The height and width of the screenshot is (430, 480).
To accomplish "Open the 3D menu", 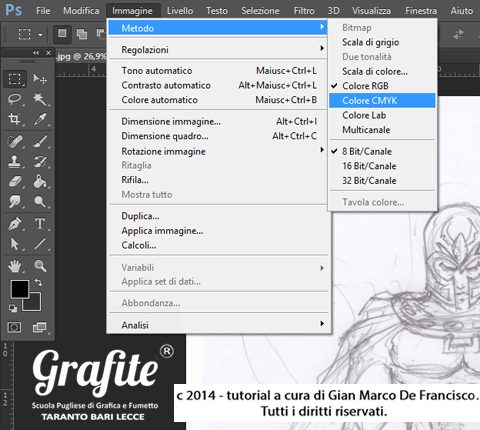I will coord(333,11).
